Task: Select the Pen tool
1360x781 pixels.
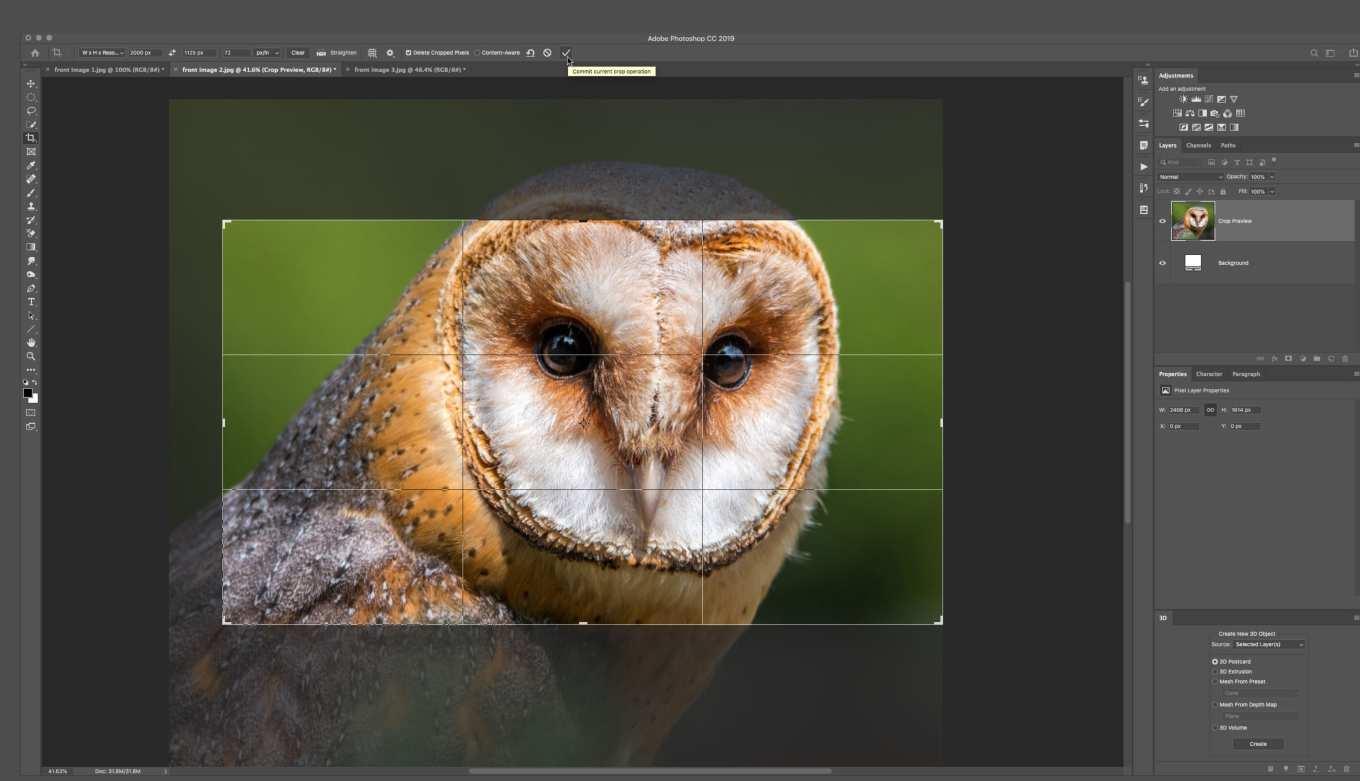Action: coord(31,288)
